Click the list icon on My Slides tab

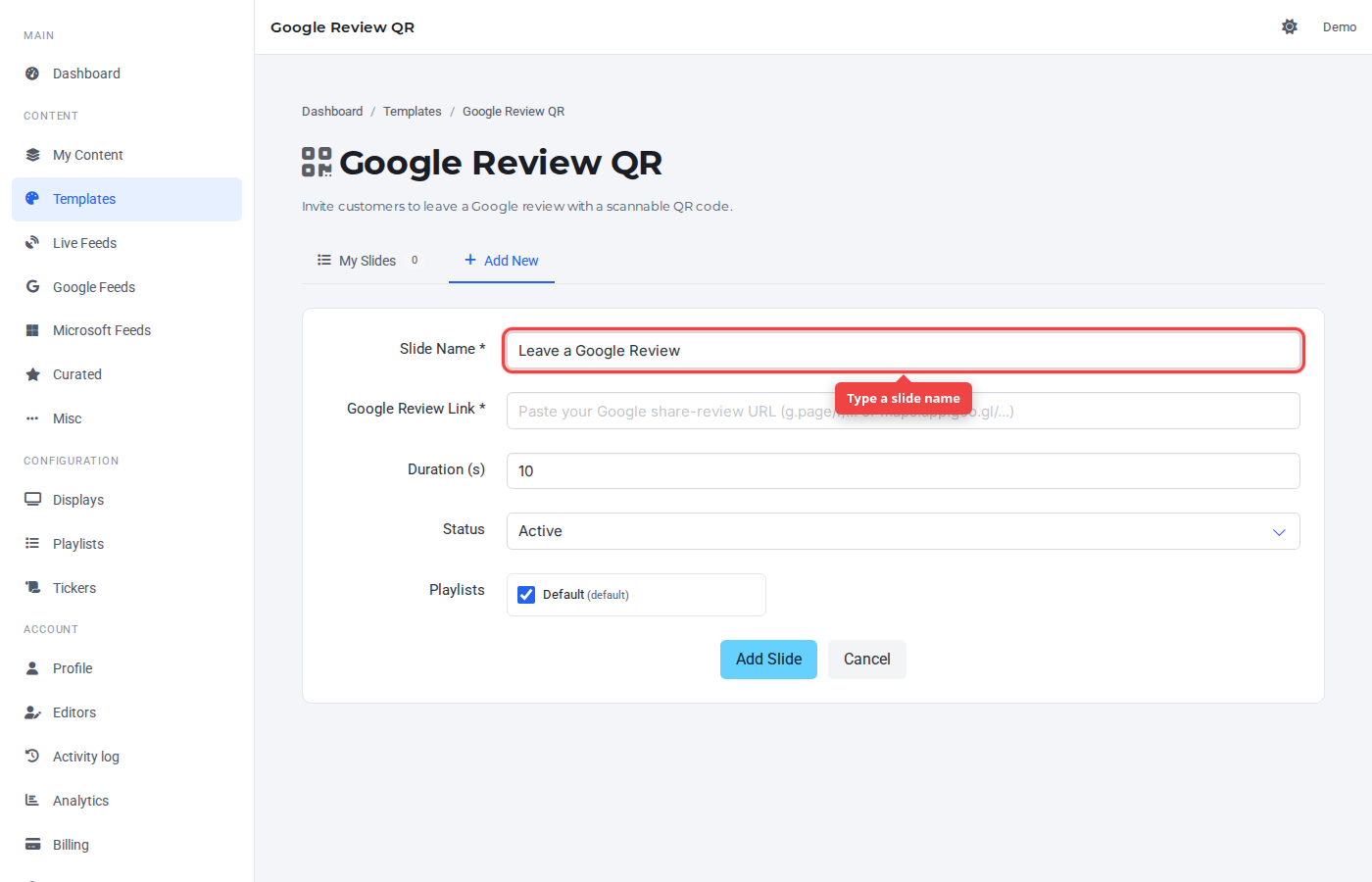[324, 260]
